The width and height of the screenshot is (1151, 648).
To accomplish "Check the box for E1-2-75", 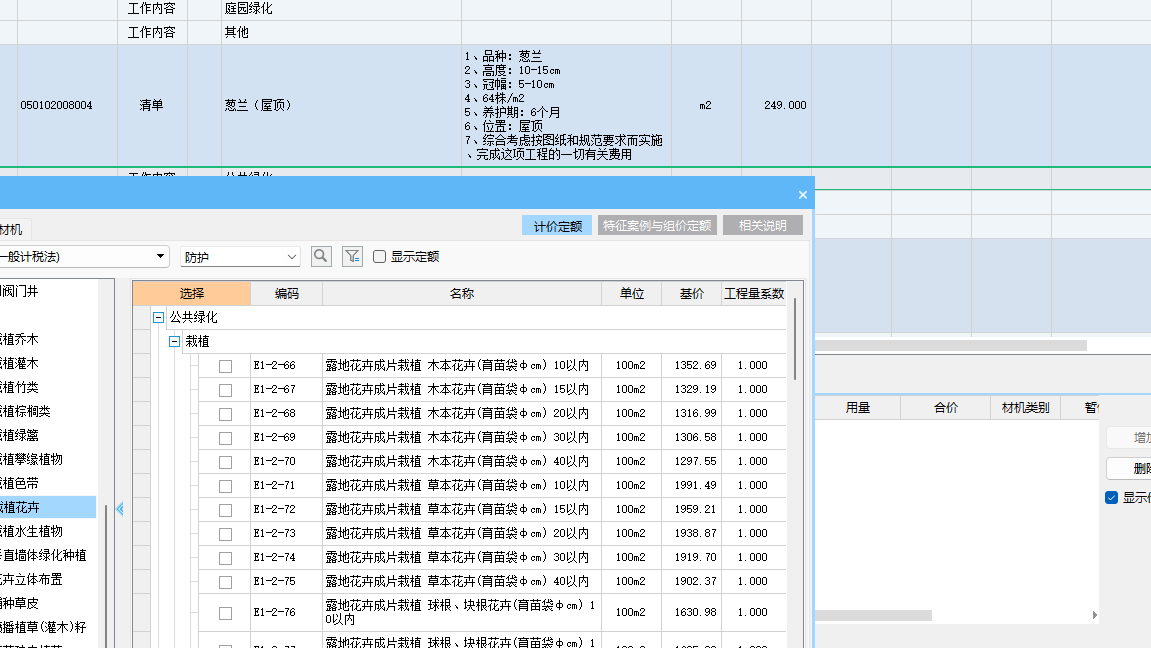I will coord(225,583).
